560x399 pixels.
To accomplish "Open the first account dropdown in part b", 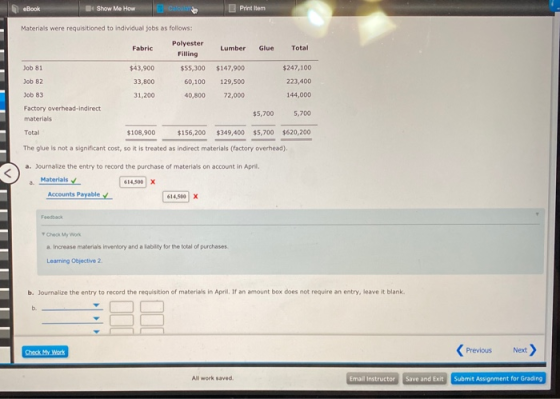I will pos(72,306).
